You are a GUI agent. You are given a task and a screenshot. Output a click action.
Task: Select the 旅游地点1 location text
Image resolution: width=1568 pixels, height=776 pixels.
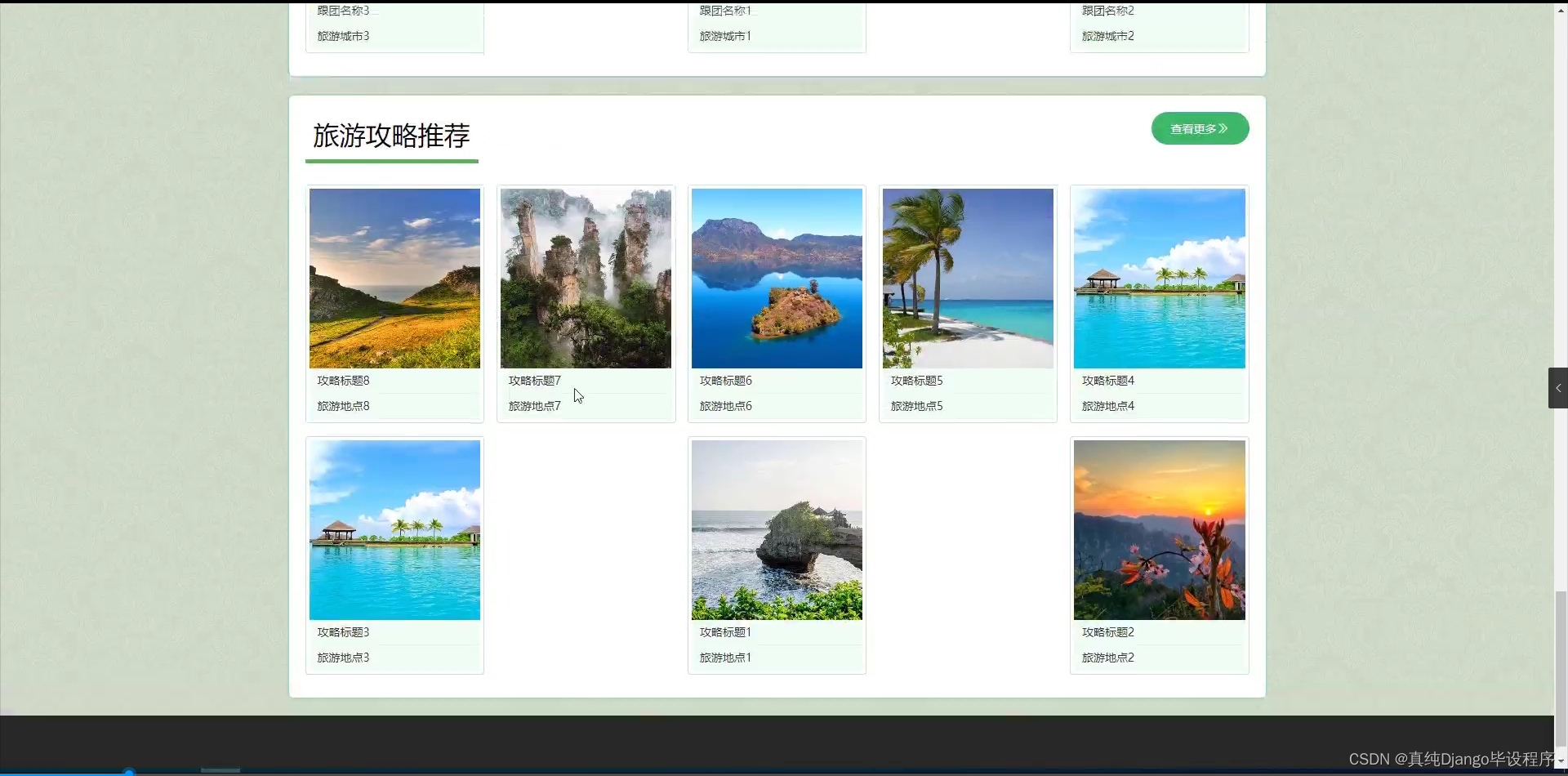pyautogui.click(x=725, y=658)
